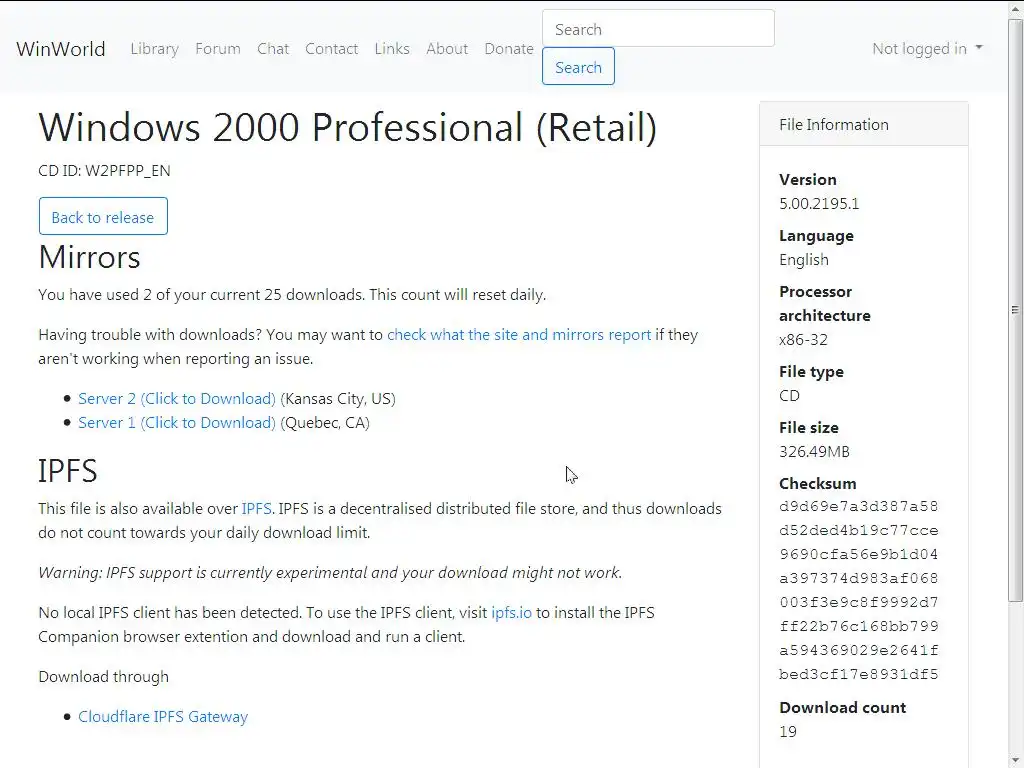Click the File type value CD
1024x768 pixels.
[790, 396]
